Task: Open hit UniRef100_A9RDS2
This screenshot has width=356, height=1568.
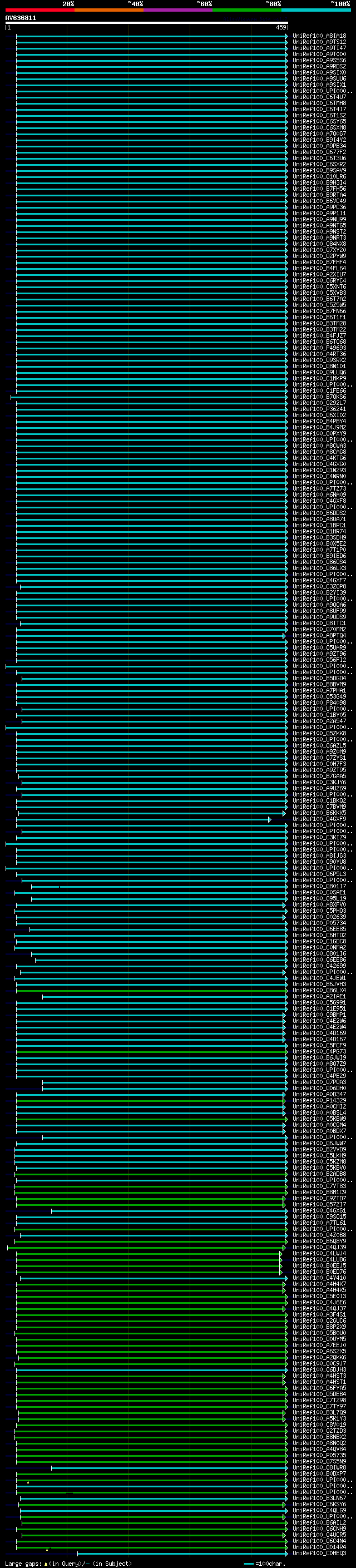Action: tap(319, 66)
